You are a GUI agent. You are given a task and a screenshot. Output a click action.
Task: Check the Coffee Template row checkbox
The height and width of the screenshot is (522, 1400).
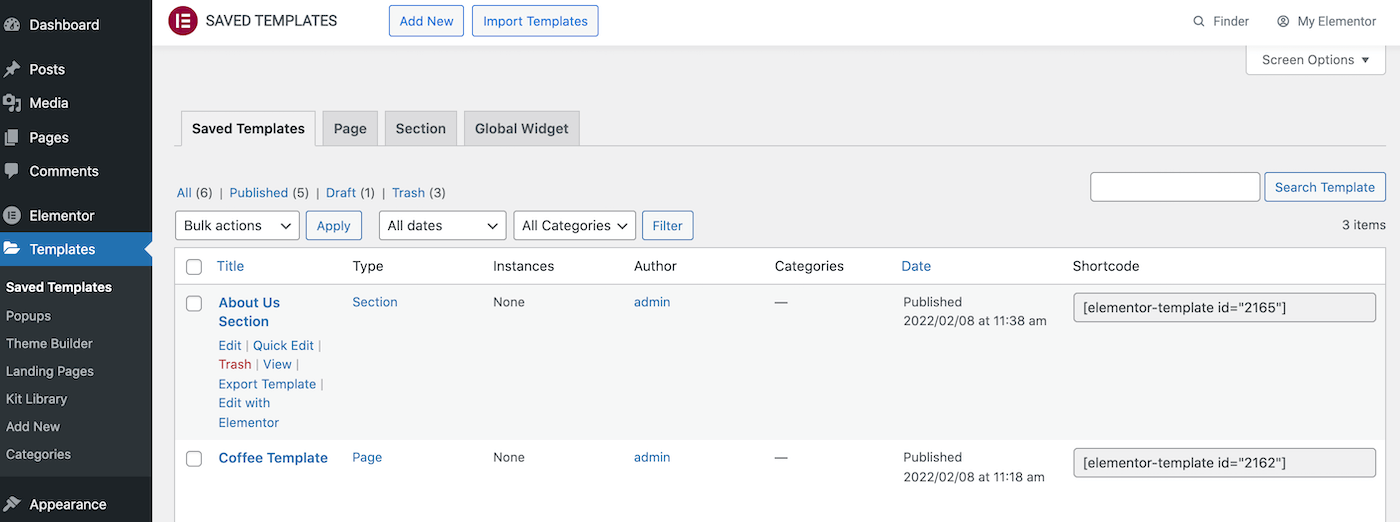point(194,458)
